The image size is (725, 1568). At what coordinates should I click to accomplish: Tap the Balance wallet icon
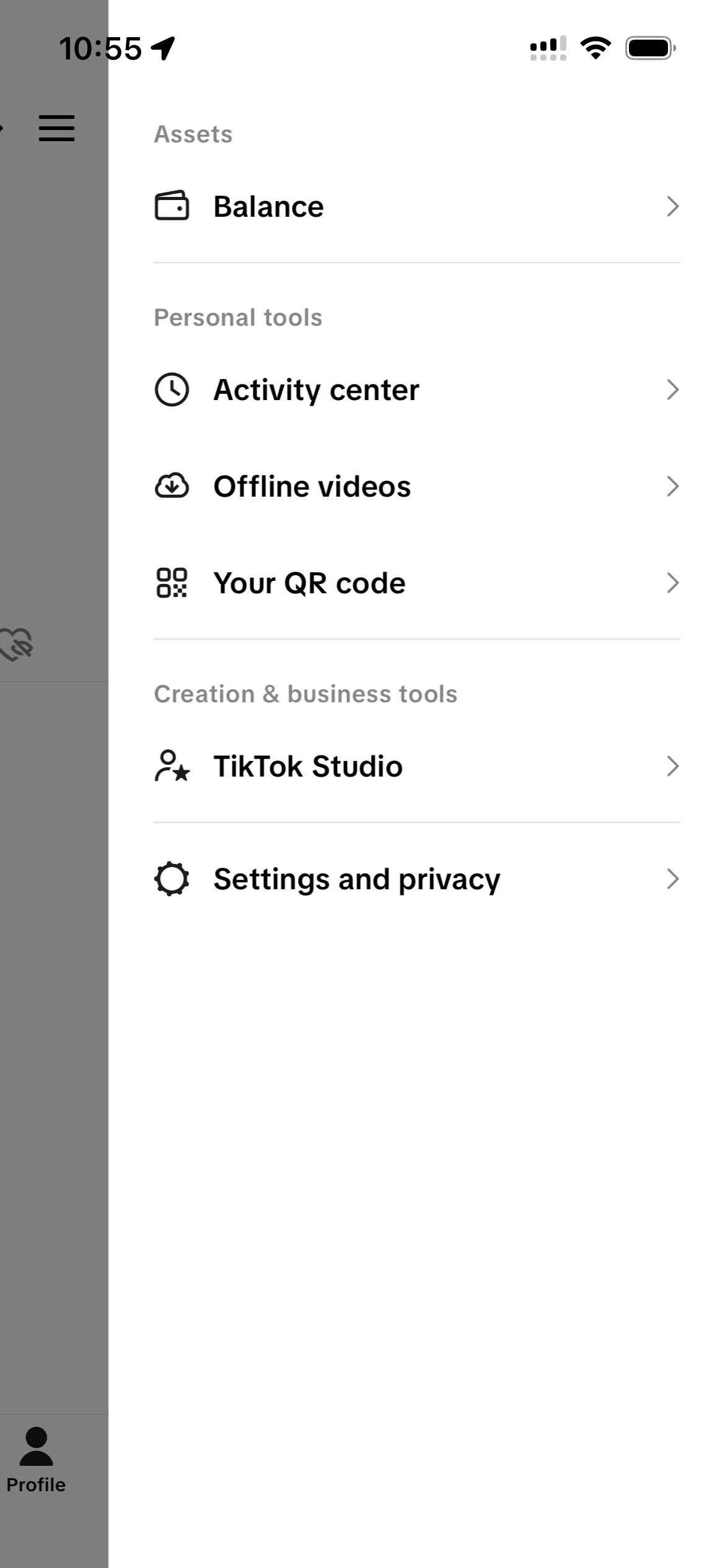[172, 206]
